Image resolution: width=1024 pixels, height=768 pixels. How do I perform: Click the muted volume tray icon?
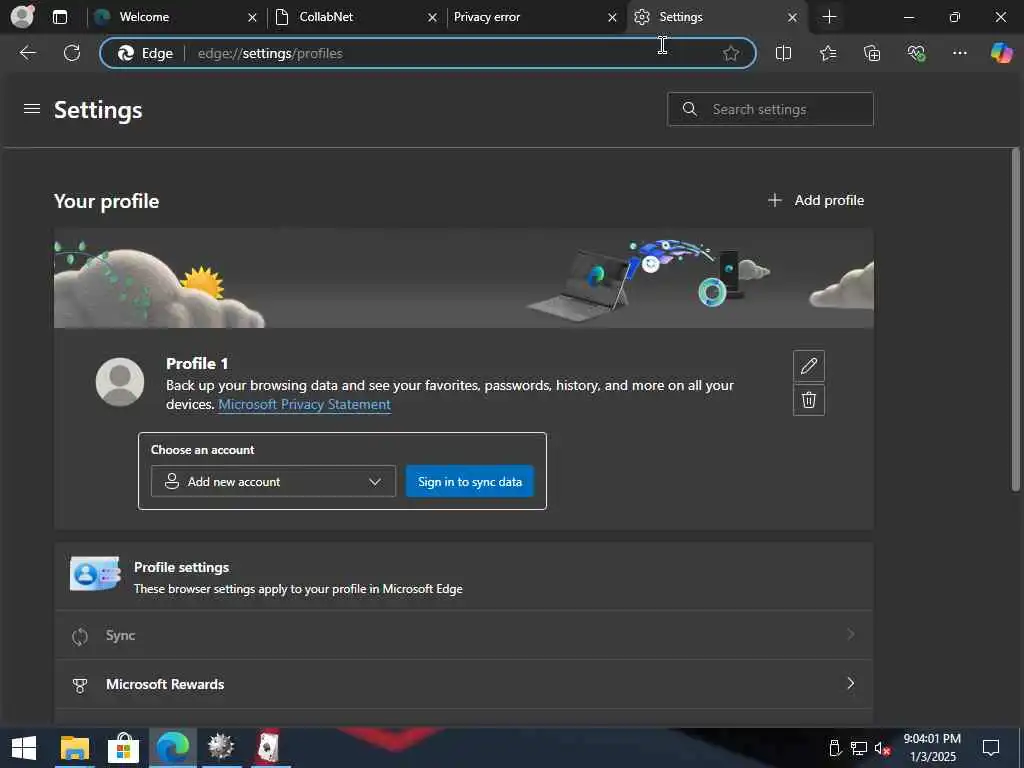point(882,748)
